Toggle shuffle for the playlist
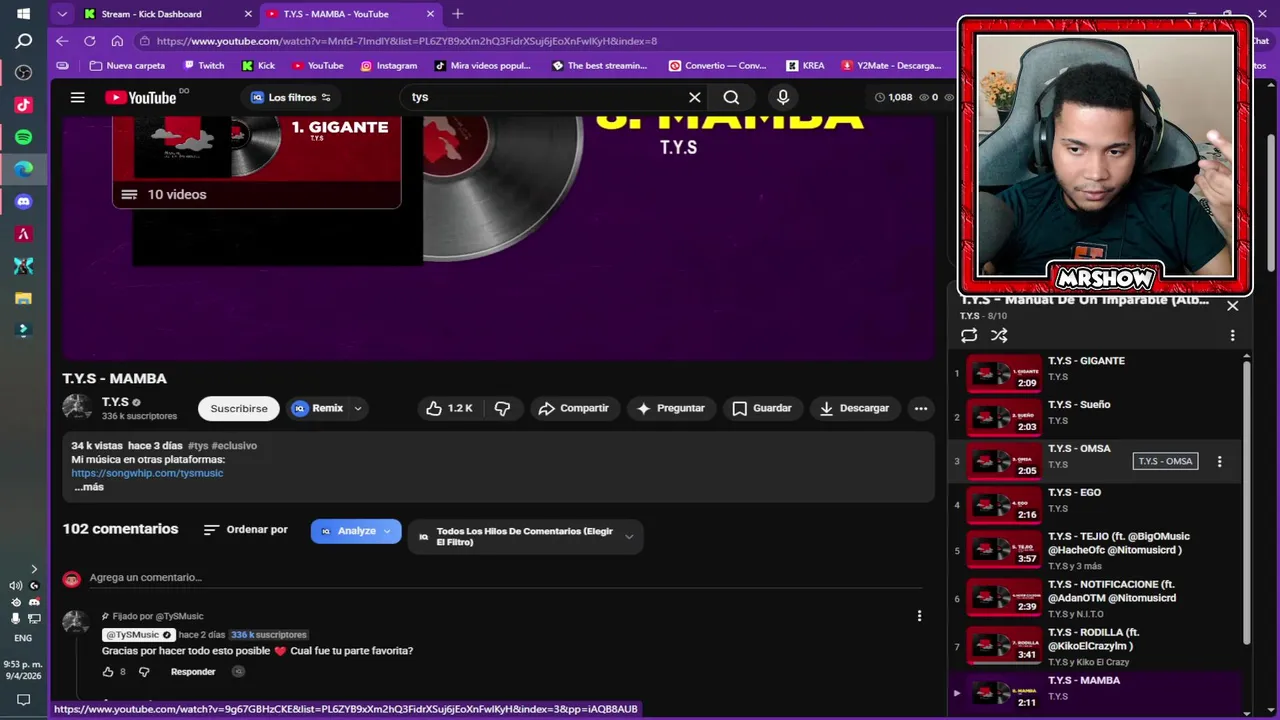Screen dimensions: 1280x720 999,336
